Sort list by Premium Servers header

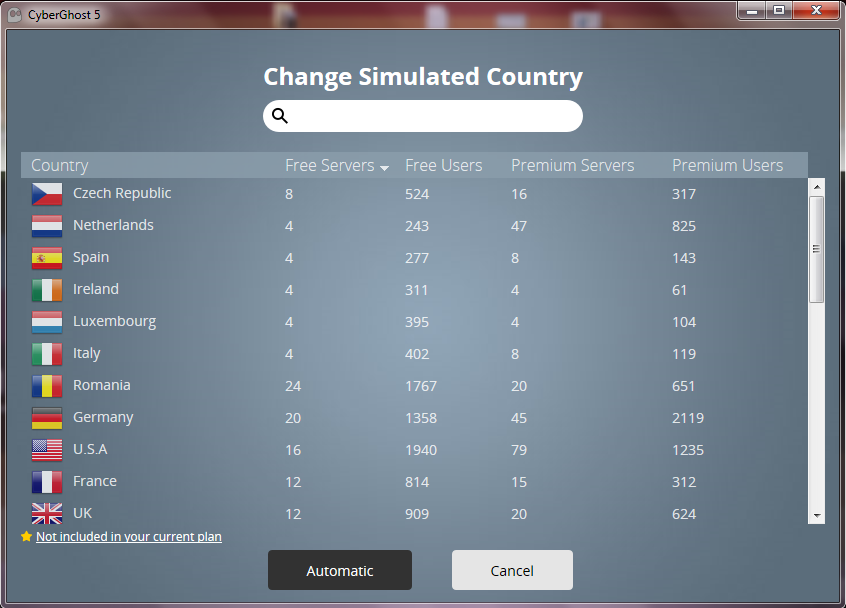pos(572,165)
